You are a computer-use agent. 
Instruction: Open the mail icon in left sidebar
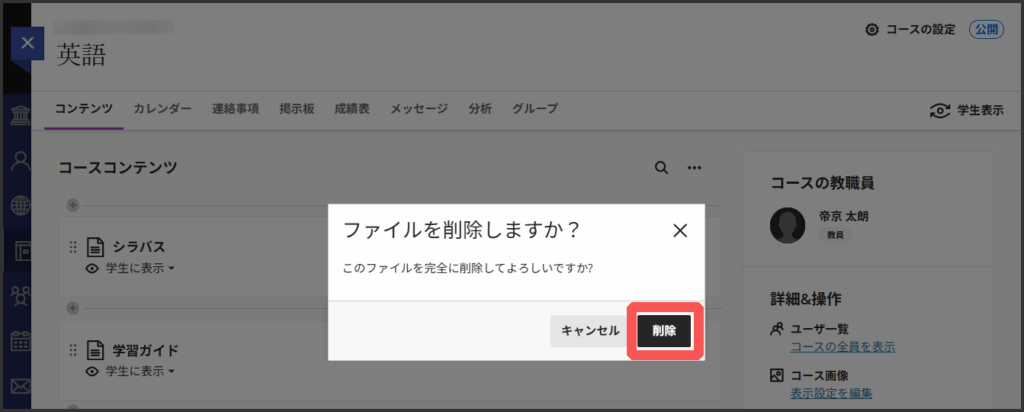click(x=19, y=384)
